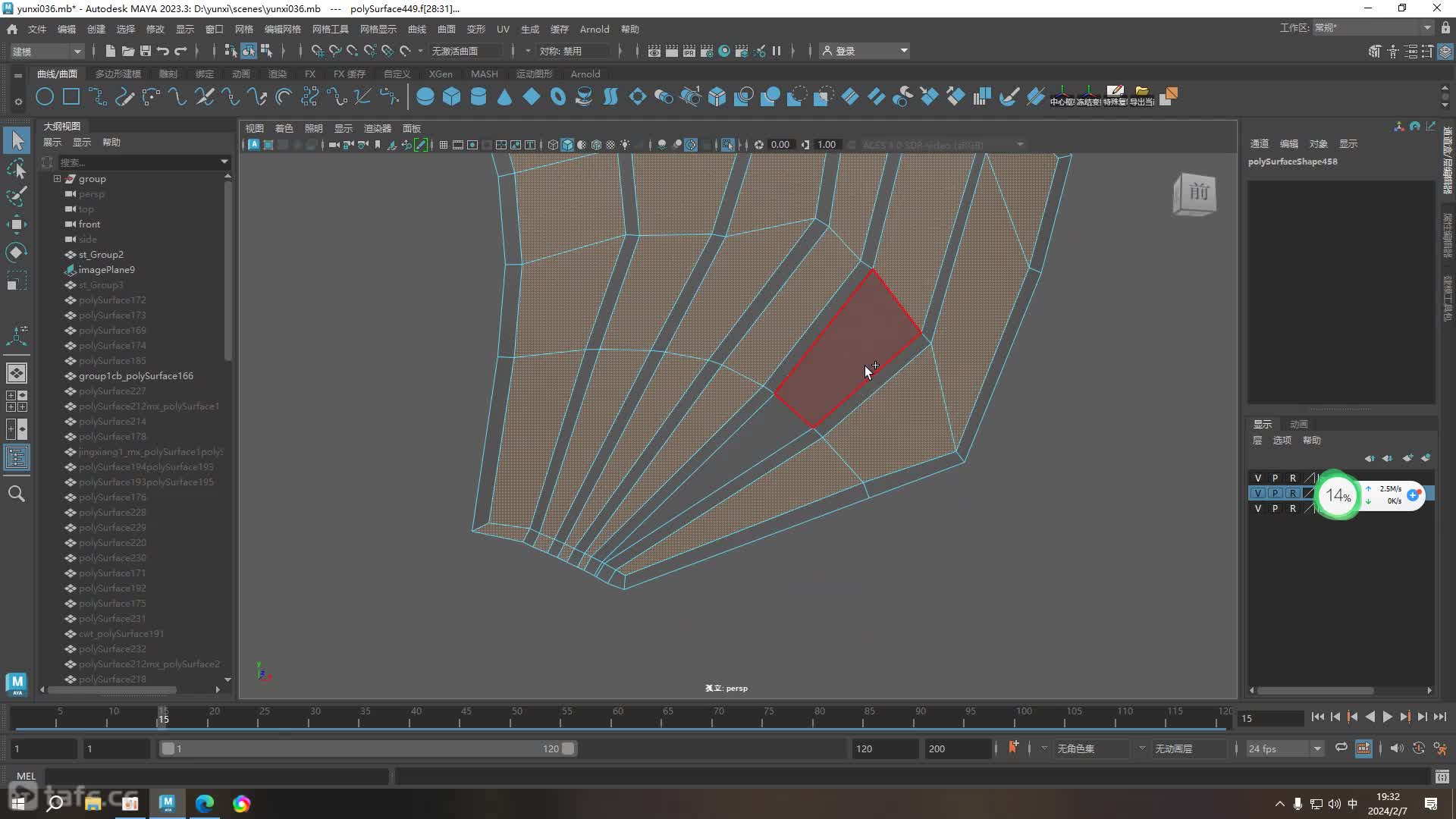Open the 建模 menu set dropdown
Image resolution: width=1456 pixels, height=819 pixels.
tap(45, 51)
